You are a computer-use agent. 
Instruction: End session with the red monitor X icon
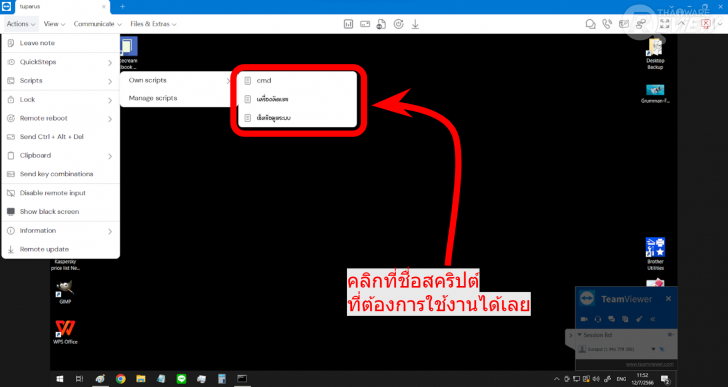tap(706, 24)
